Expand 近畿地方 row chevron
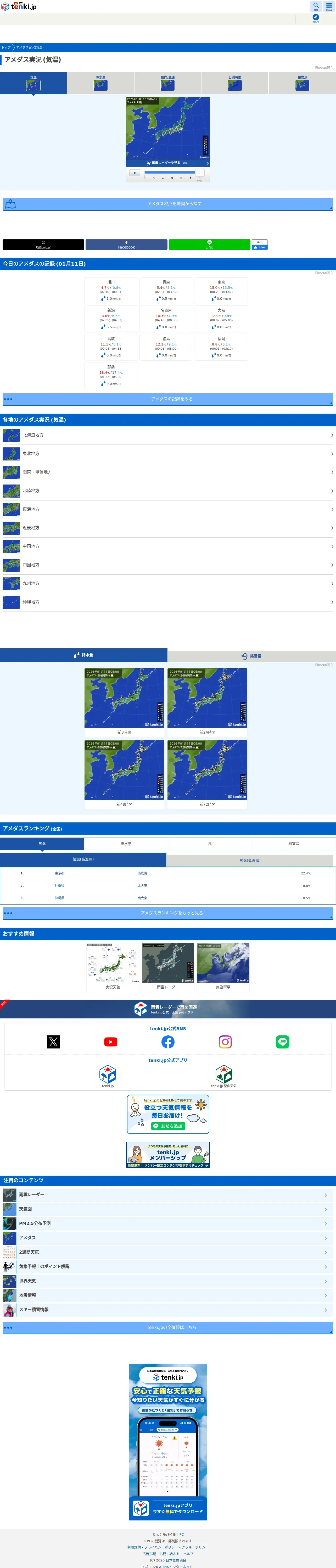 [x=332, y=528]
